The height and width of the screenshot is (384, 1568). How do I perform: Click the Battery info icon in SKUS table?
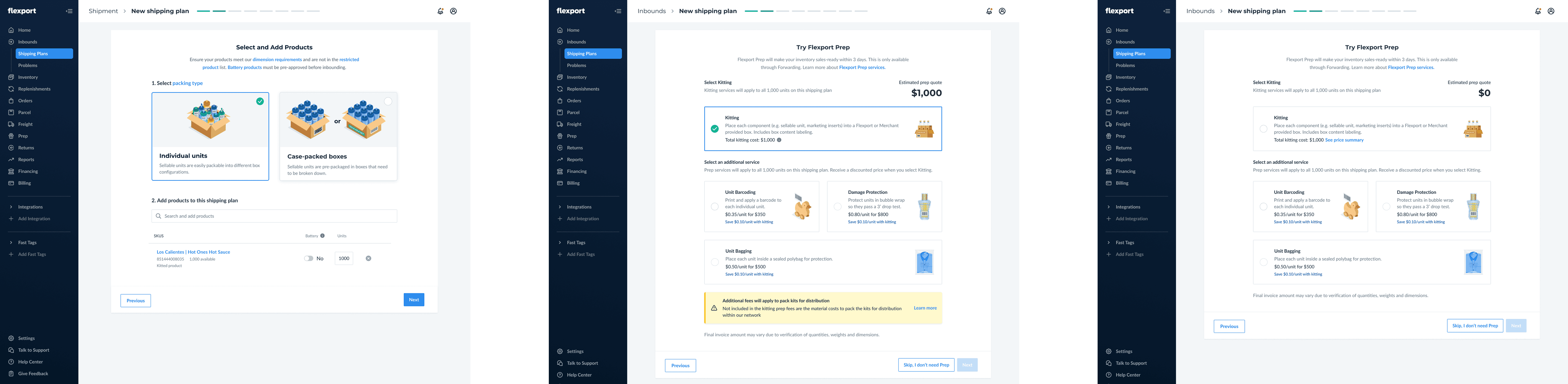323,236
